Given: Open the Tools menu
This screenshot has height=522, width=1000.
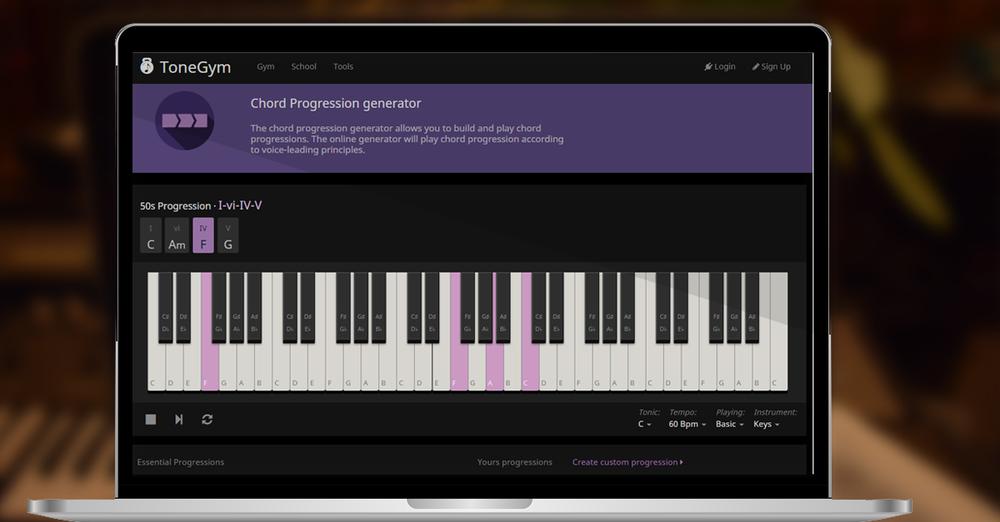Looking at the screenshot, I should pyautogui.click(x=343, y=67).
